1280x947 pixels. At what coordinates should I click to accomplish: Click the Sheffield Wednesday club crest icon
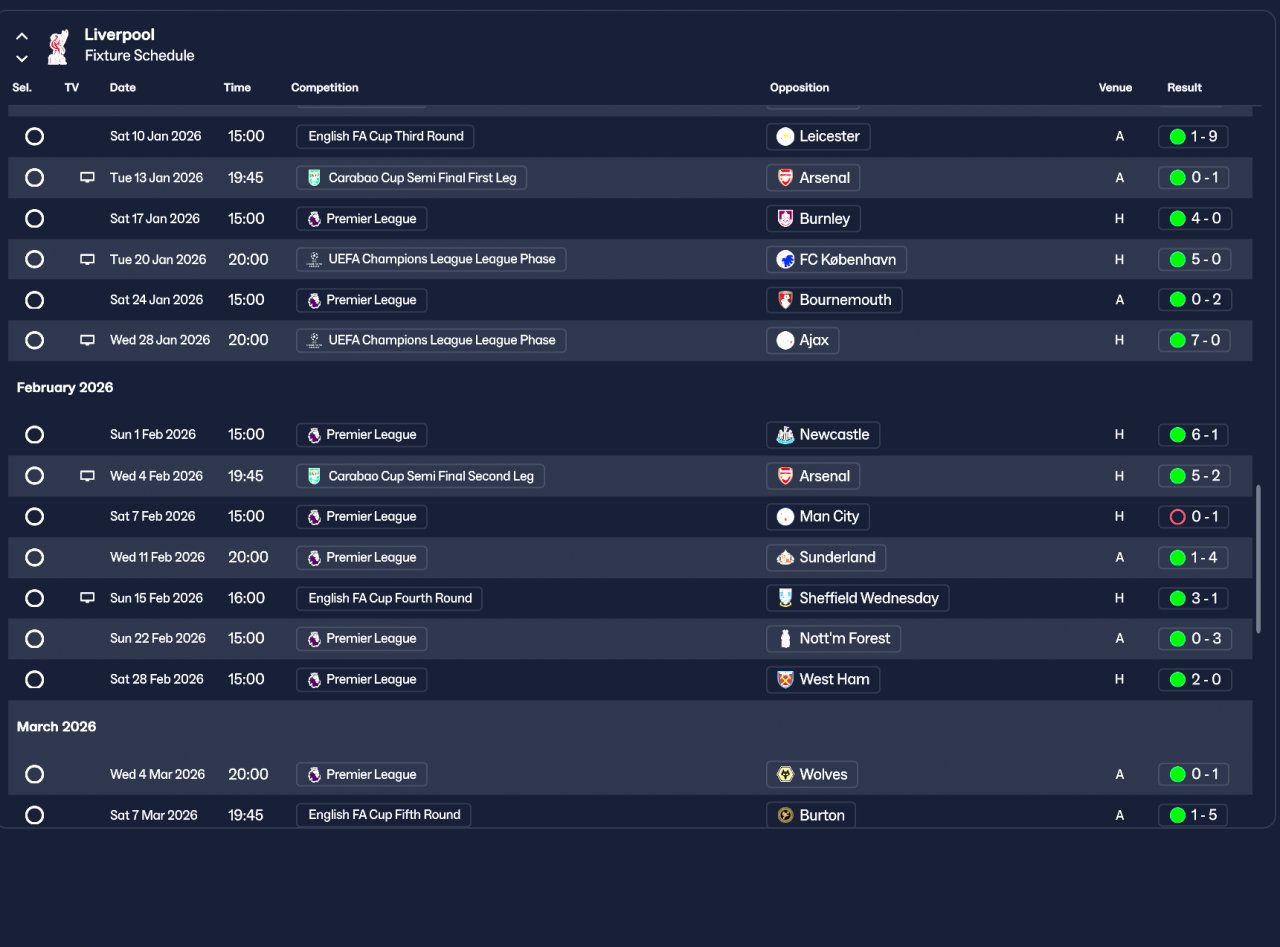786,599
